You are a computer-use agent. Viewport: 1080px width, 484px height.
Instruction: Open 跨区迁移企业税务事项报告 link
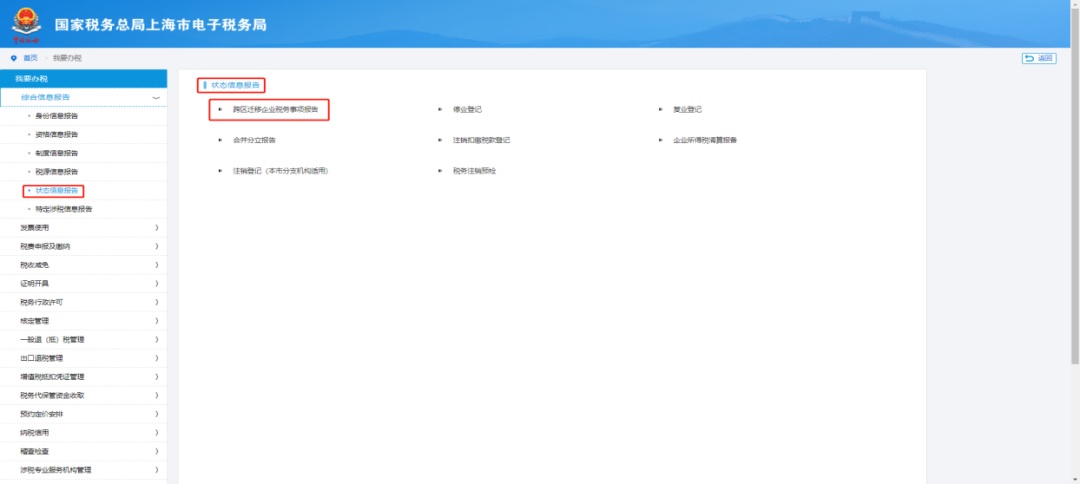point(275,109)
